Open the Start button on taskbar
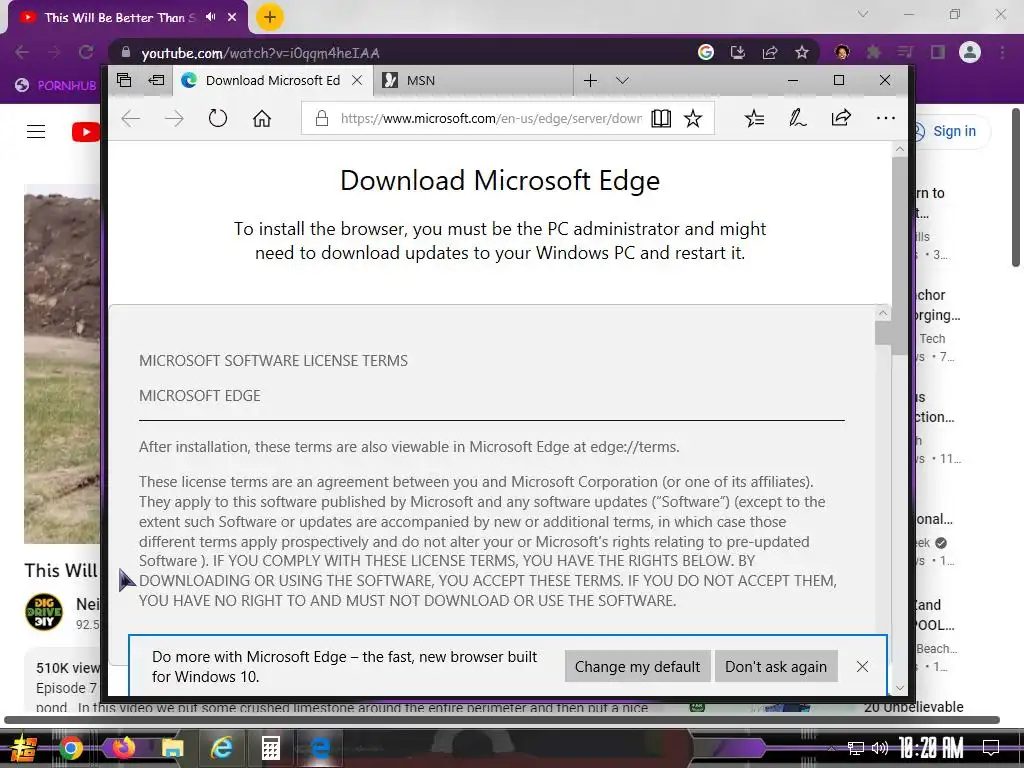The height and width of the screenshot is (768, 1024). 24,748
